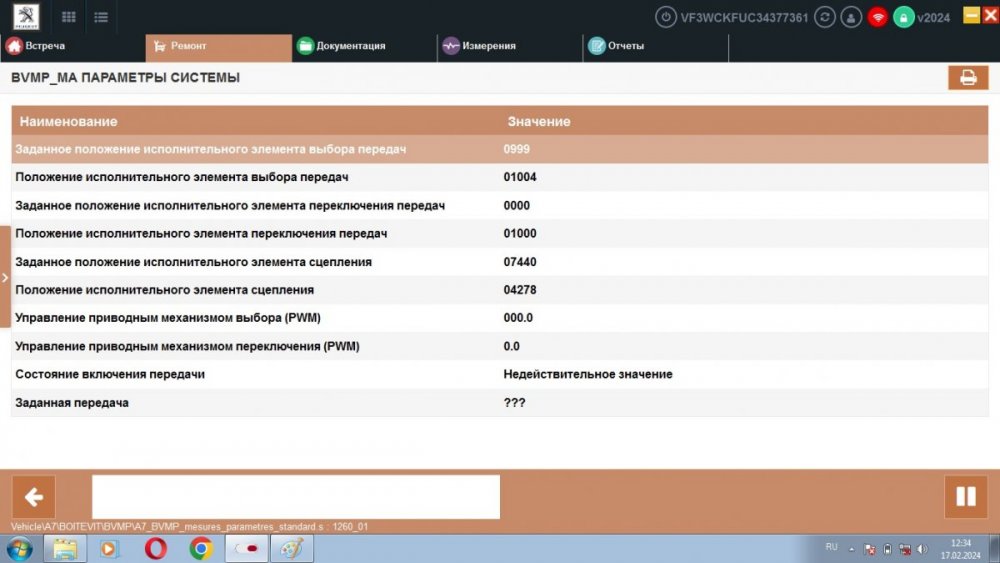
Task: Expand the left side panel arrow
Action: (x=5, y=277)
